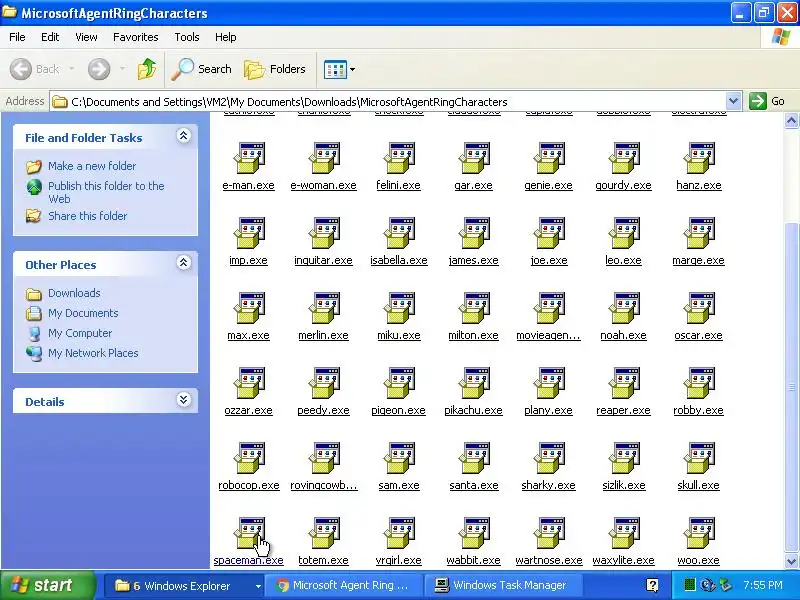Open My Computer link

(x=80, y=333)
